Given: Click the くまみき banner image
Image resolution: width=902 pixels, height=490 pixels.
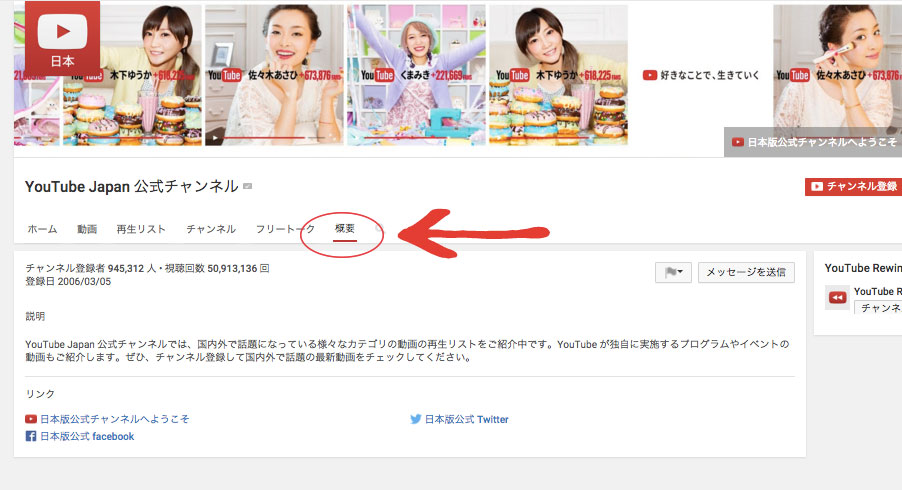Looking at the screenshot, I should 416,75.
